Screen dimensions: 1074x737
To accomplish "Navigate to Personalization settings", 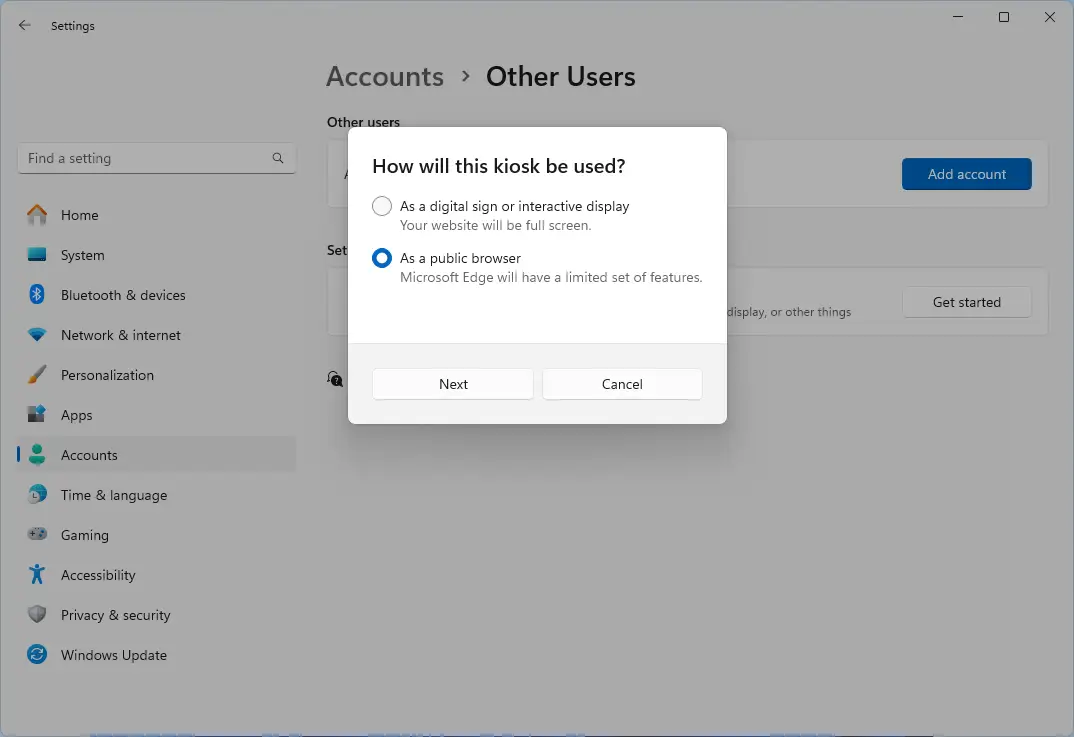I will coord(157,375).
